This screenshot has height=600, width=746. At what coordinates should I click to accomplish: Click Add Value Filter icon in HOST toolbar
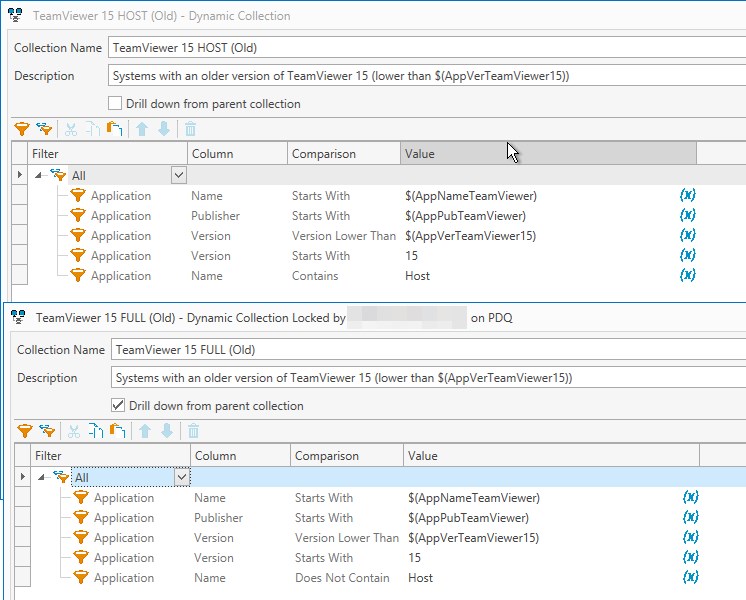tap(22, 129)
